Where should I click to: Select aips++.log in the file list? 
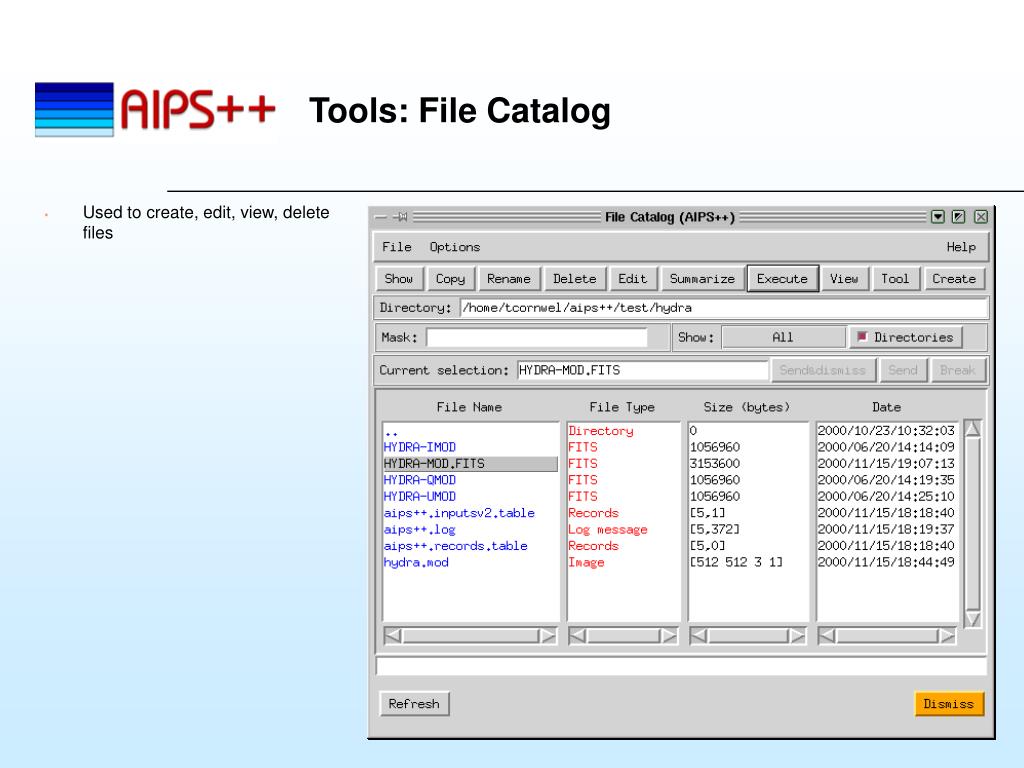pos(470,529)
